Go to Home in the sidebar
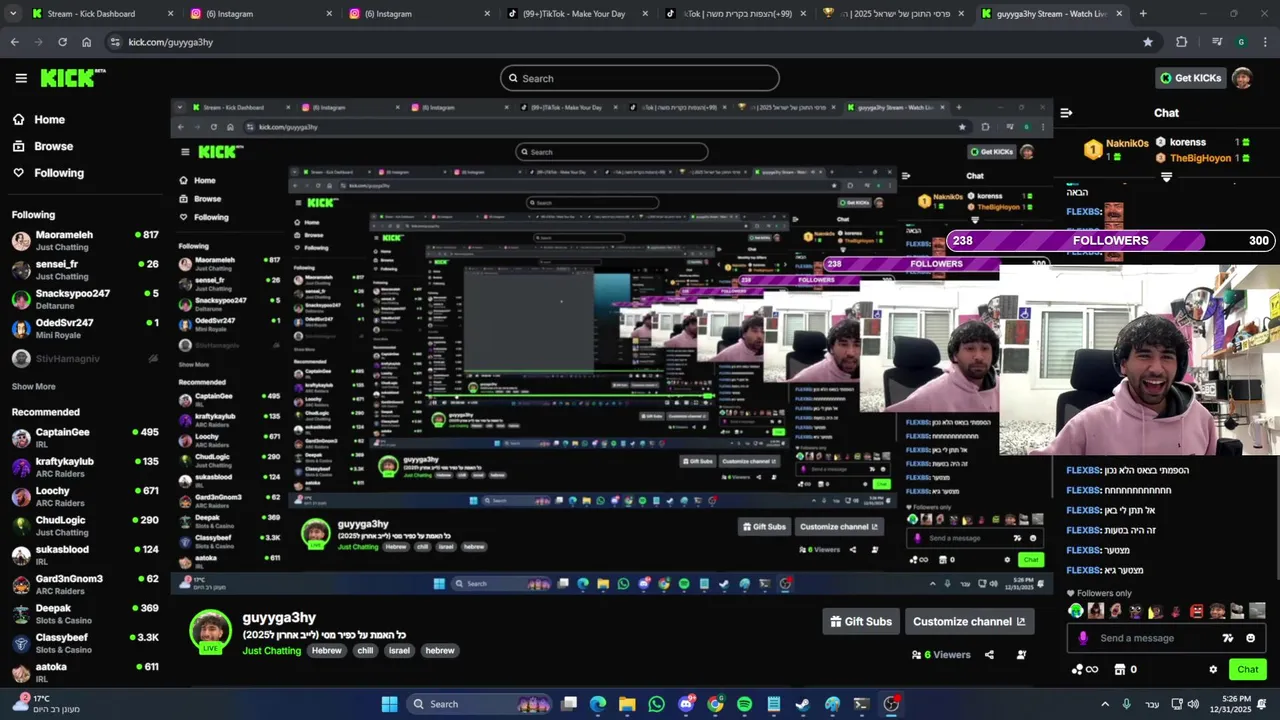This screenshot has width=1280, height=720. (x=38, y=119)
